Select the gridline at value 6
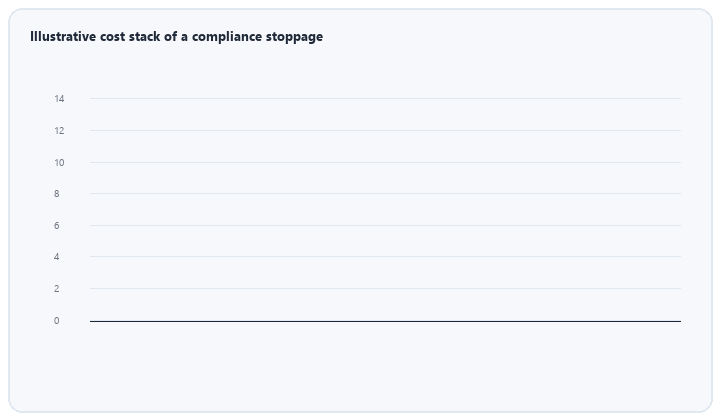The image size is (720, 420). [x=385, y=225]
